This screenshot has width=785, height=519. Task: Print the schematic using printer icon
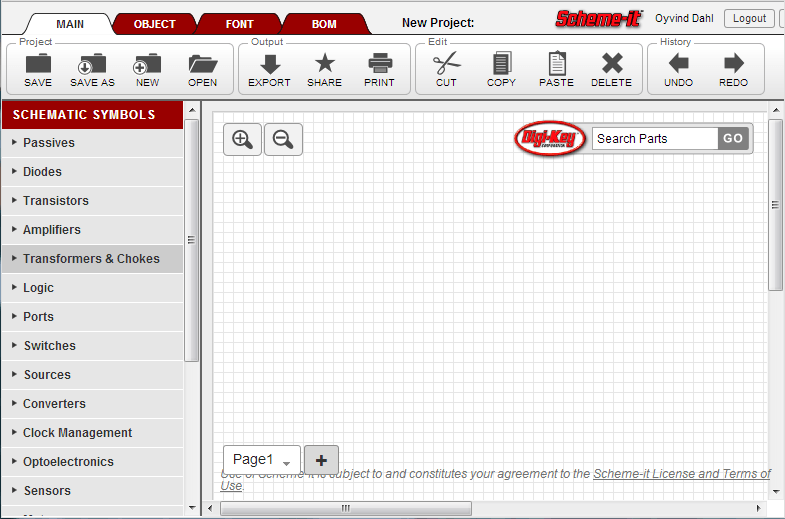pyautogui.click(x=379, y=65)
